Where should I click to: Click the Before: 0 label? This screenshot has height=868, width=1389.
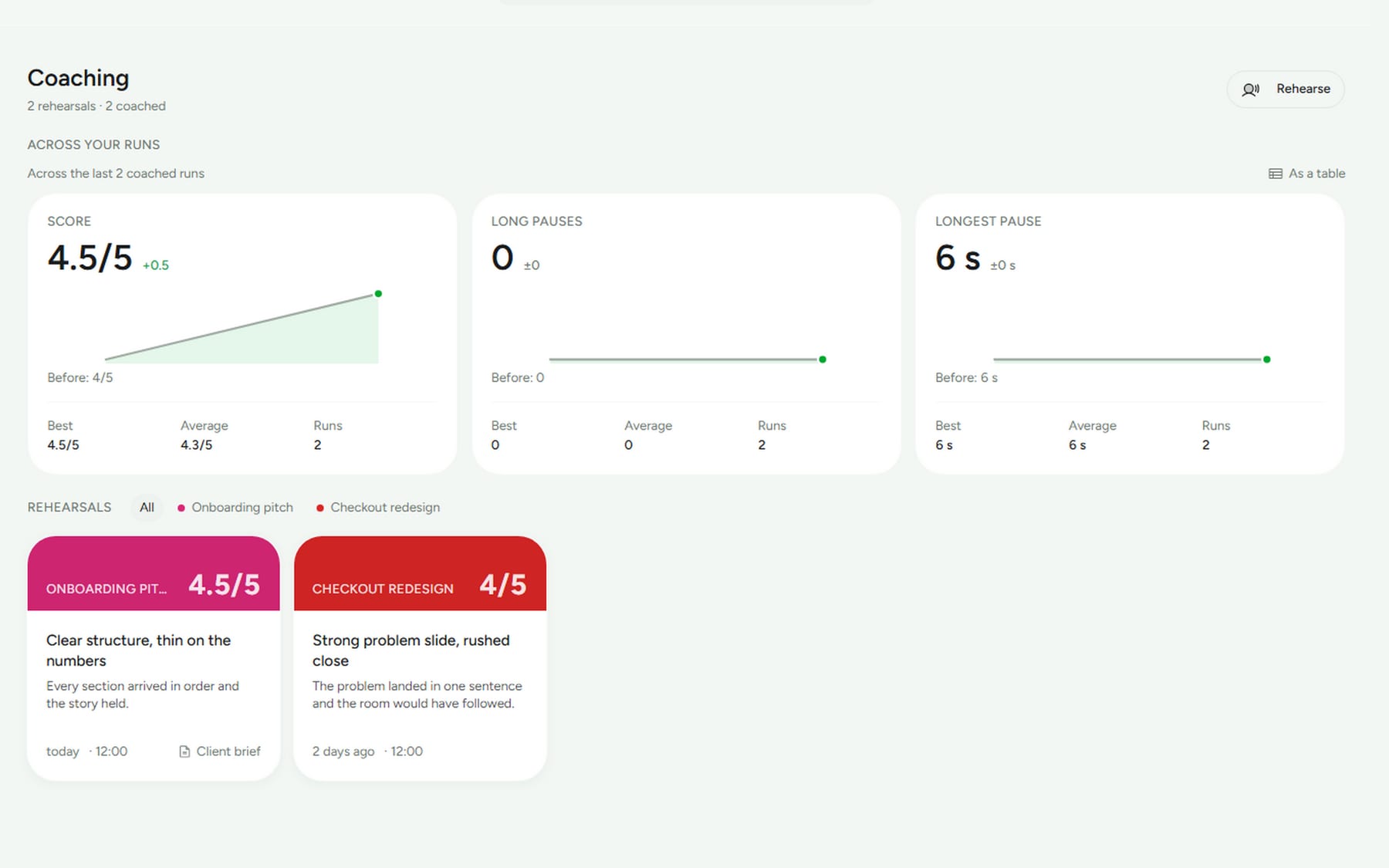pyautogui.click(x=518, y=377)
